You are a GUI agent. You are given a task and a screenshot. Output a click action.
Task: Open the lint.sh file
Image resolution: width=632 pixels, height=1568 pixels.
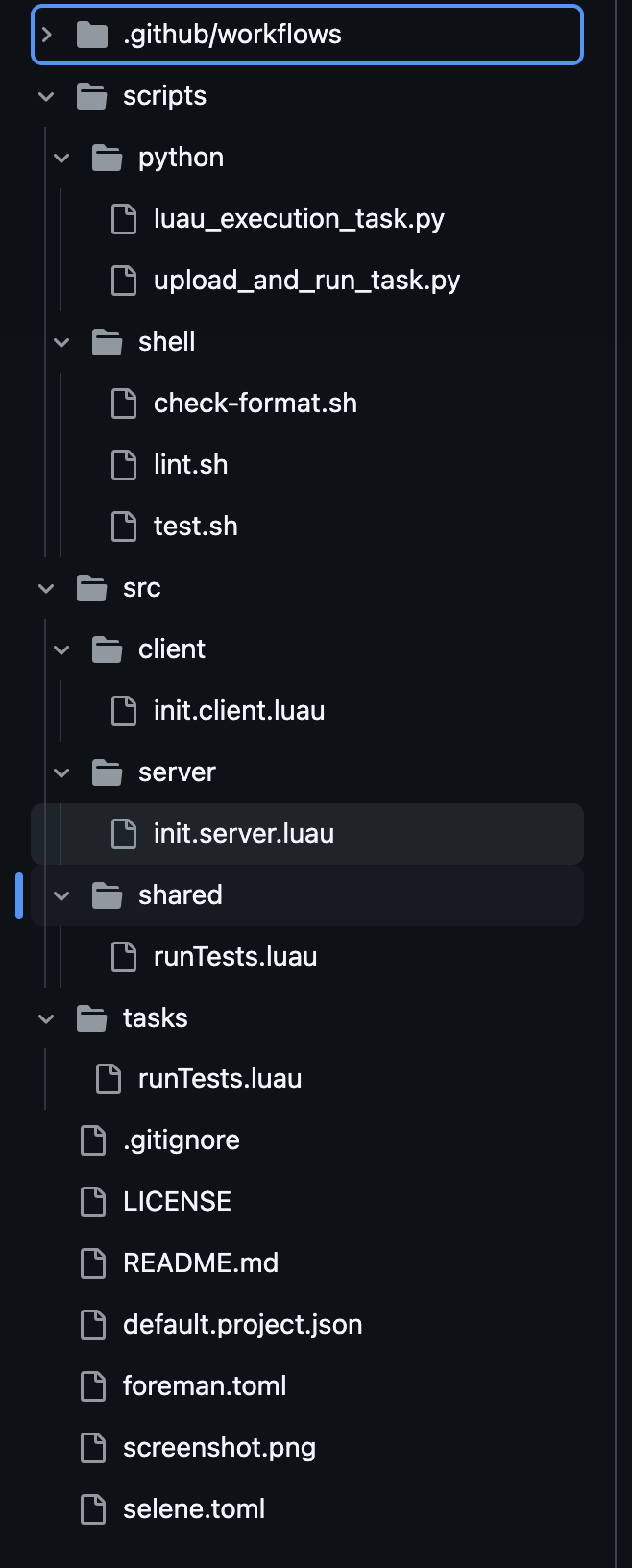tap(190, 465)
